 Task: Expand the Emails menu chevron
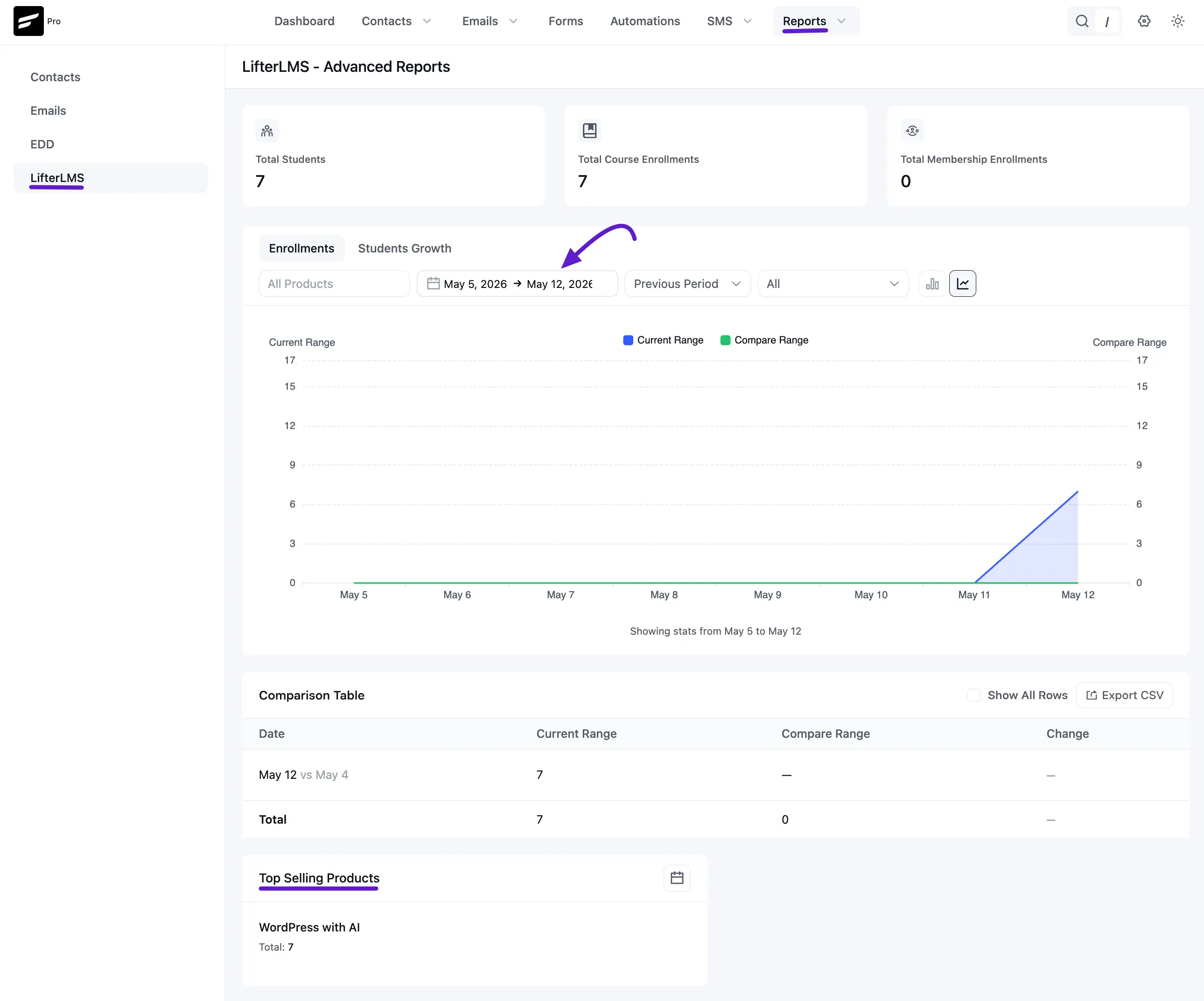[513, 21]
